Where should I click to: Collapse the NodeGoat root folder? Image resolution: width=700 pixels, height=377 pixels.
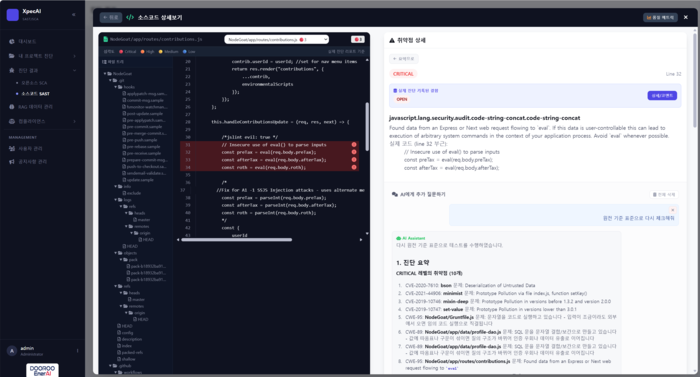pyautogui.click(x=105, y=74)
